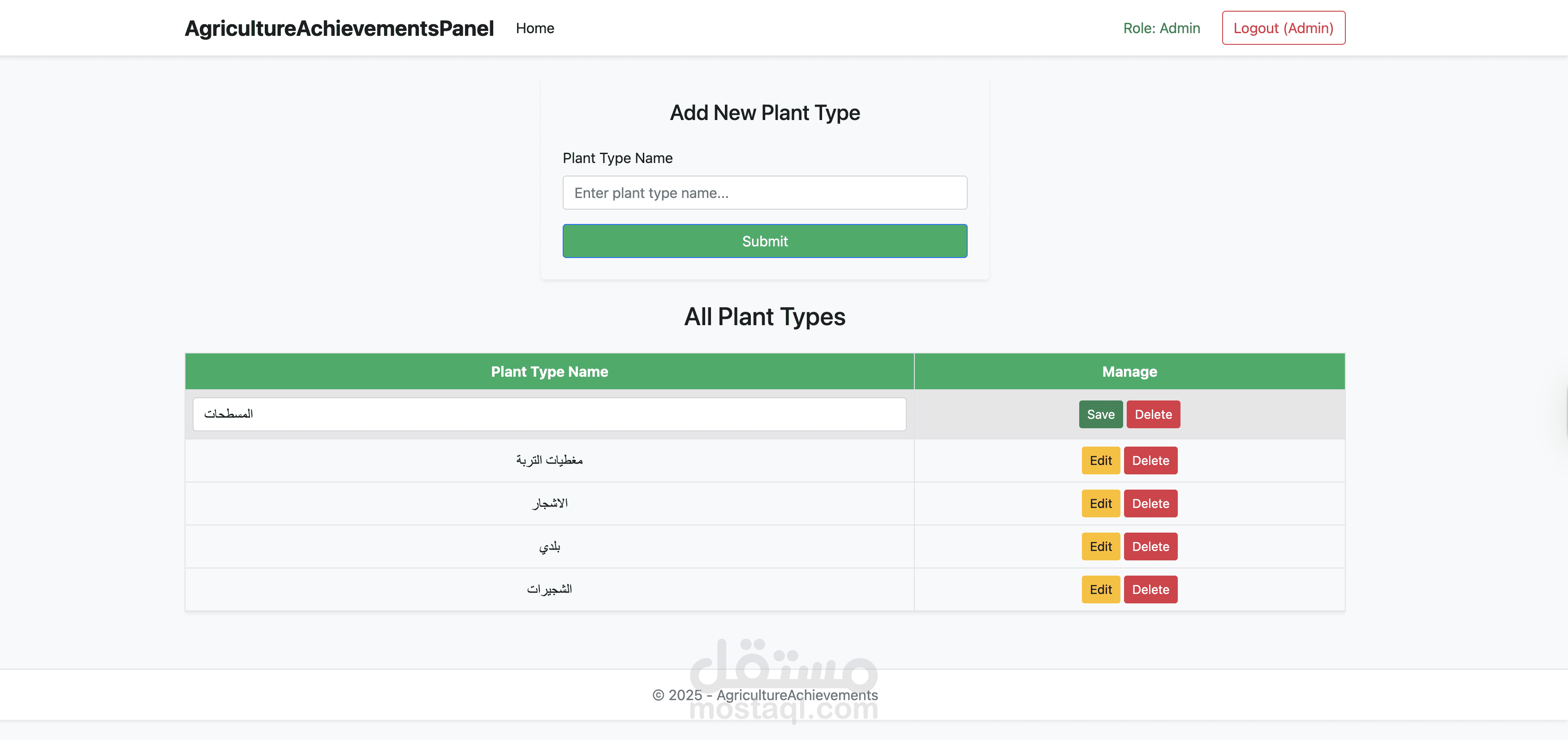Submit the new plant type form
The height and width of the screenshot is (740, 1568).
pos(765,241)
